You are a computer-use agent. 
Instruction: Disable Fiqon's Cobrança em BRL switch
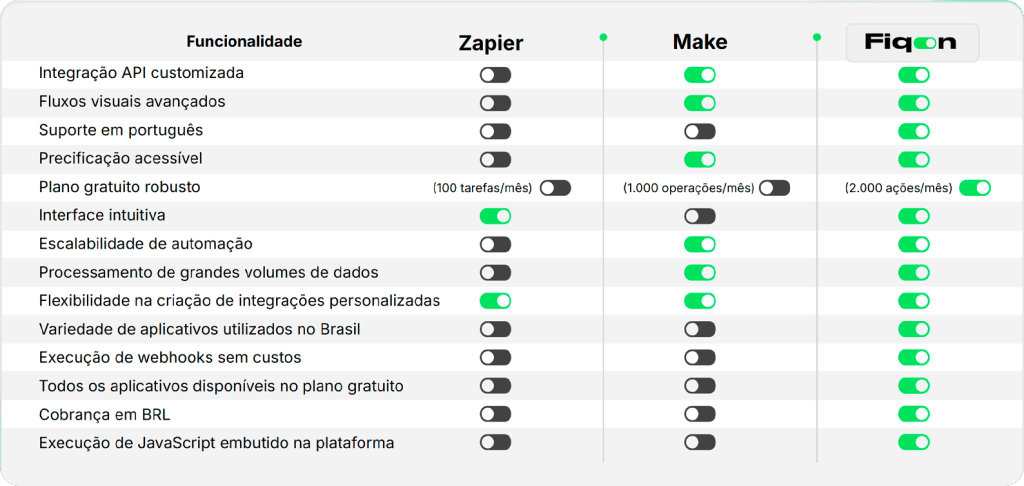[914, 414]
